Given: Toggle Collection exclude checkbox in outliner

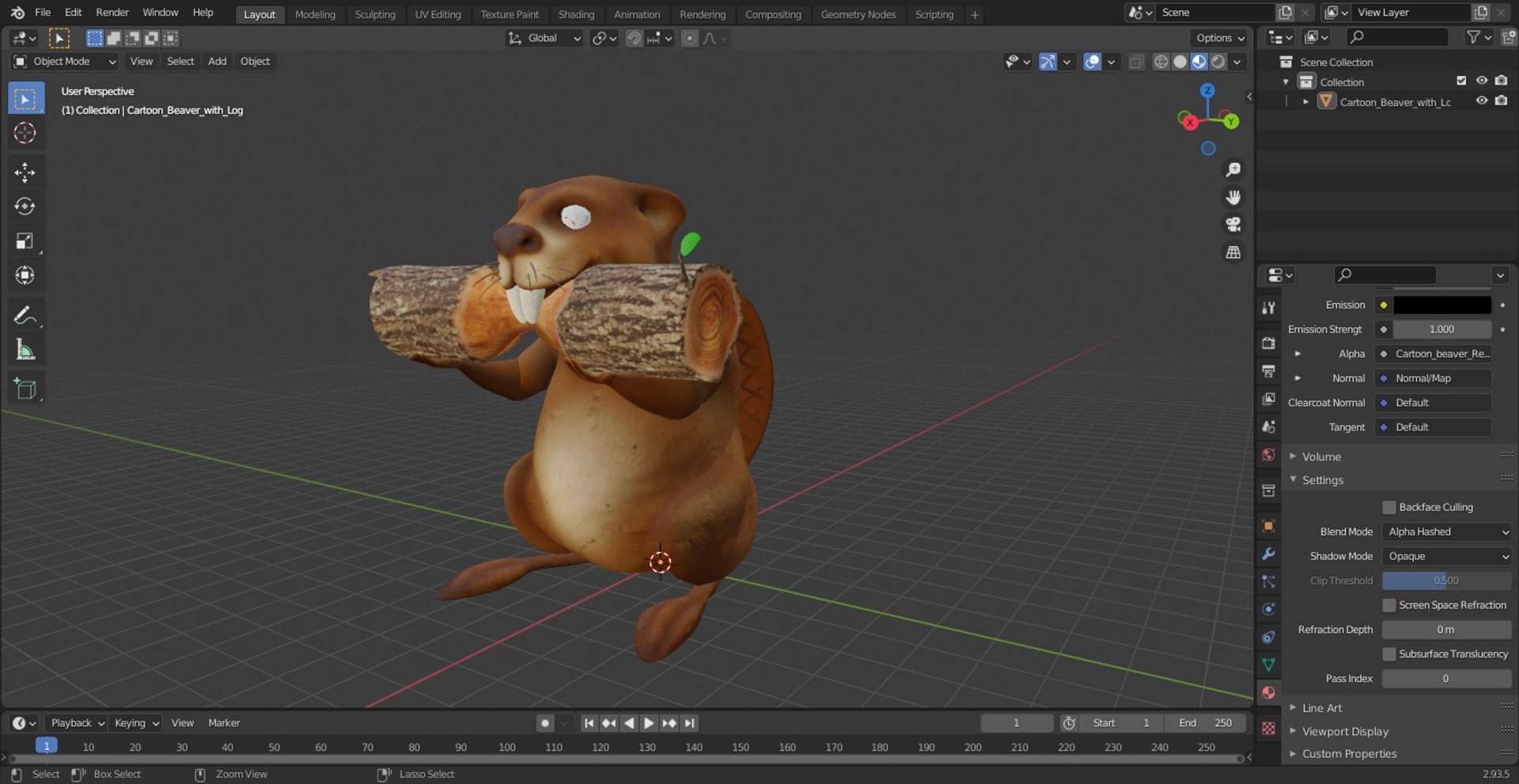Looking at the screenshot, I should [1461, 81].
